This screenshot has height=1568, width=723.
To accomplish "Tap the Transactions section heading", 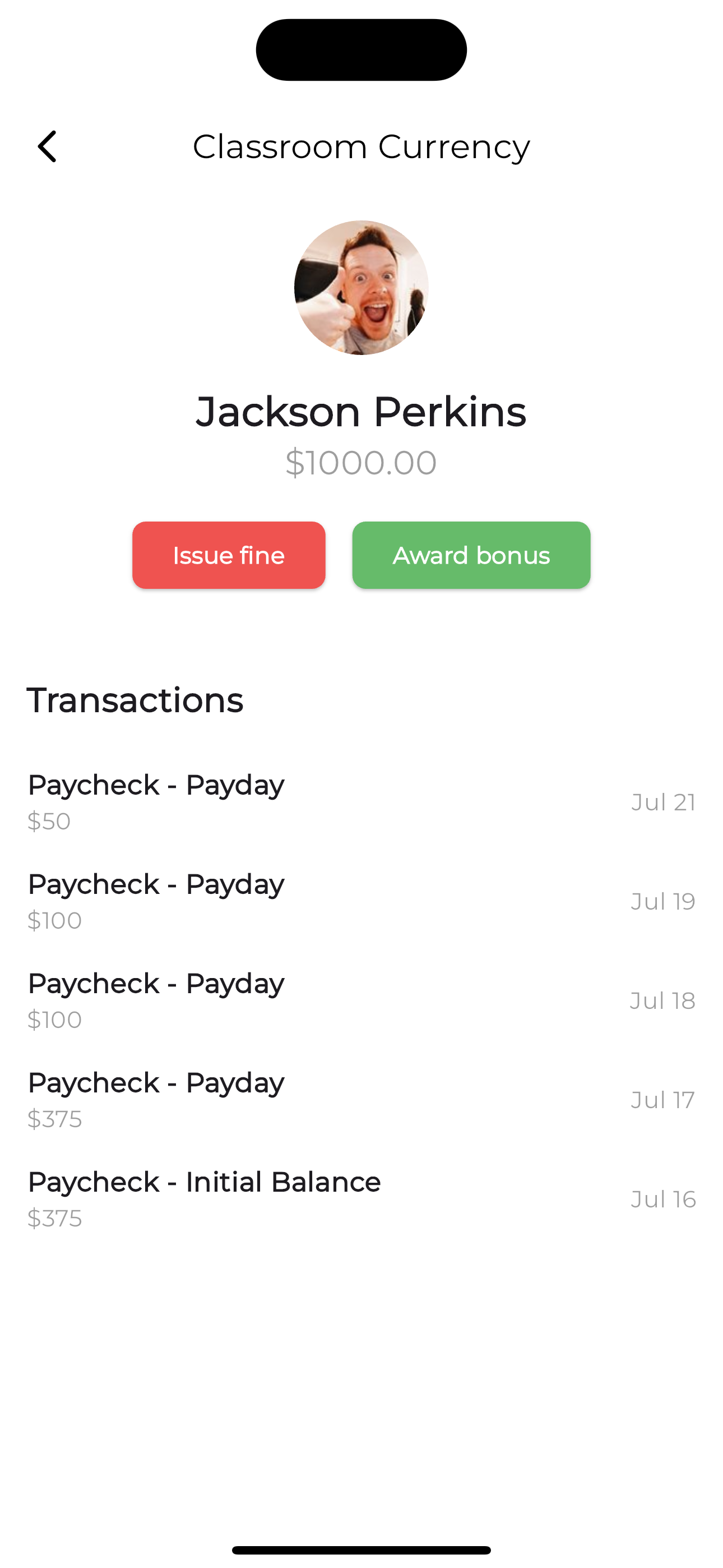I will coord(135,700).
